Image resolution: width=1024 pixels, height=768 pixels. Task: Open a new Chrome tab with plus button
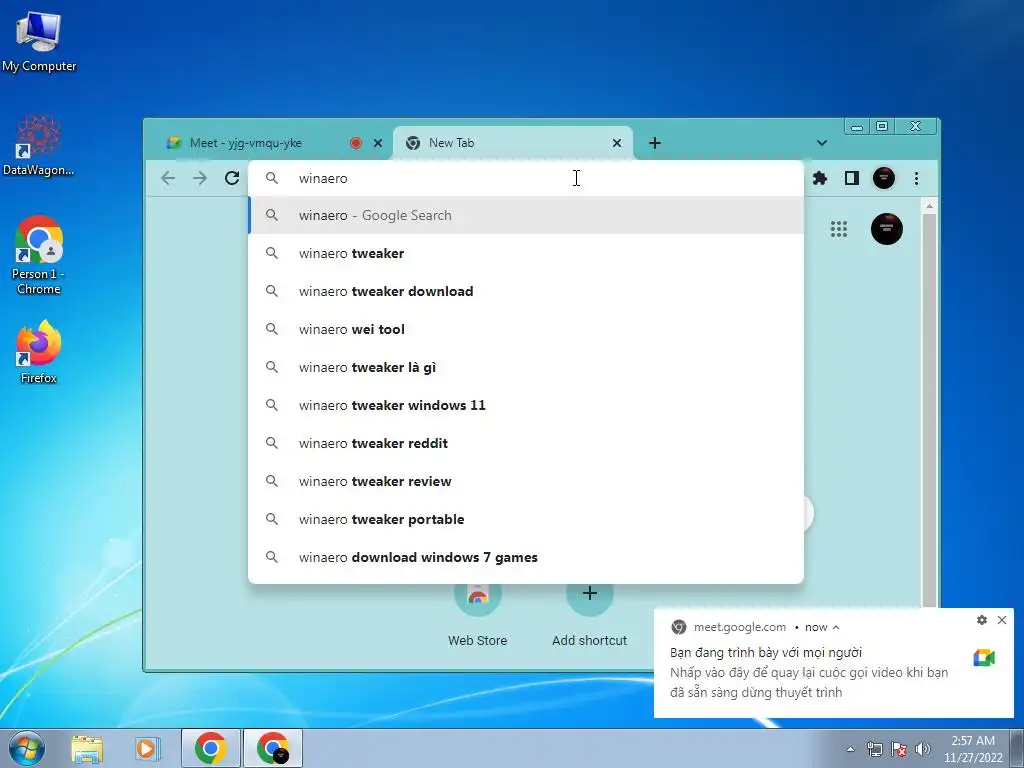pyautogui.click(x=654, y=143)
